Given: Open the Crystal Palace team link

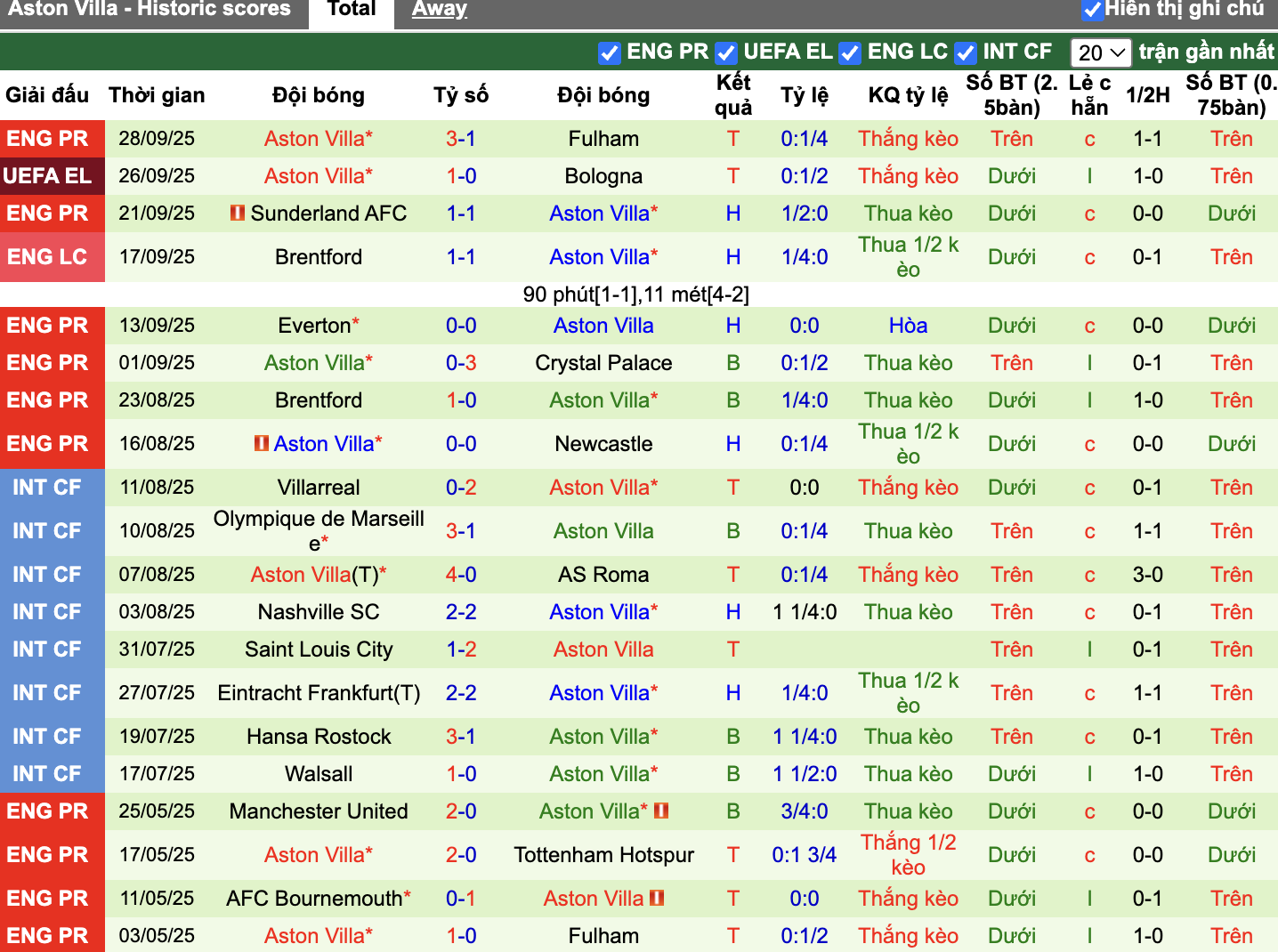Looking at the screenshot, I should pos(603,363).
